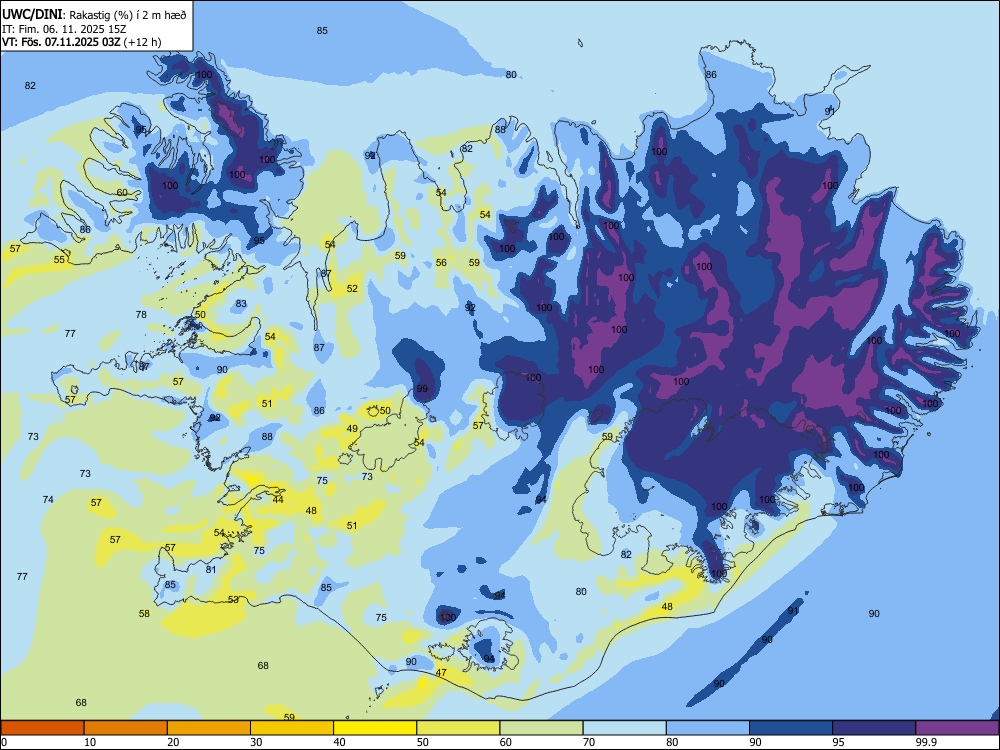Click the map humidity value "47"
The width and height of the screenshot is (1000, 750).
pos(441,672)
